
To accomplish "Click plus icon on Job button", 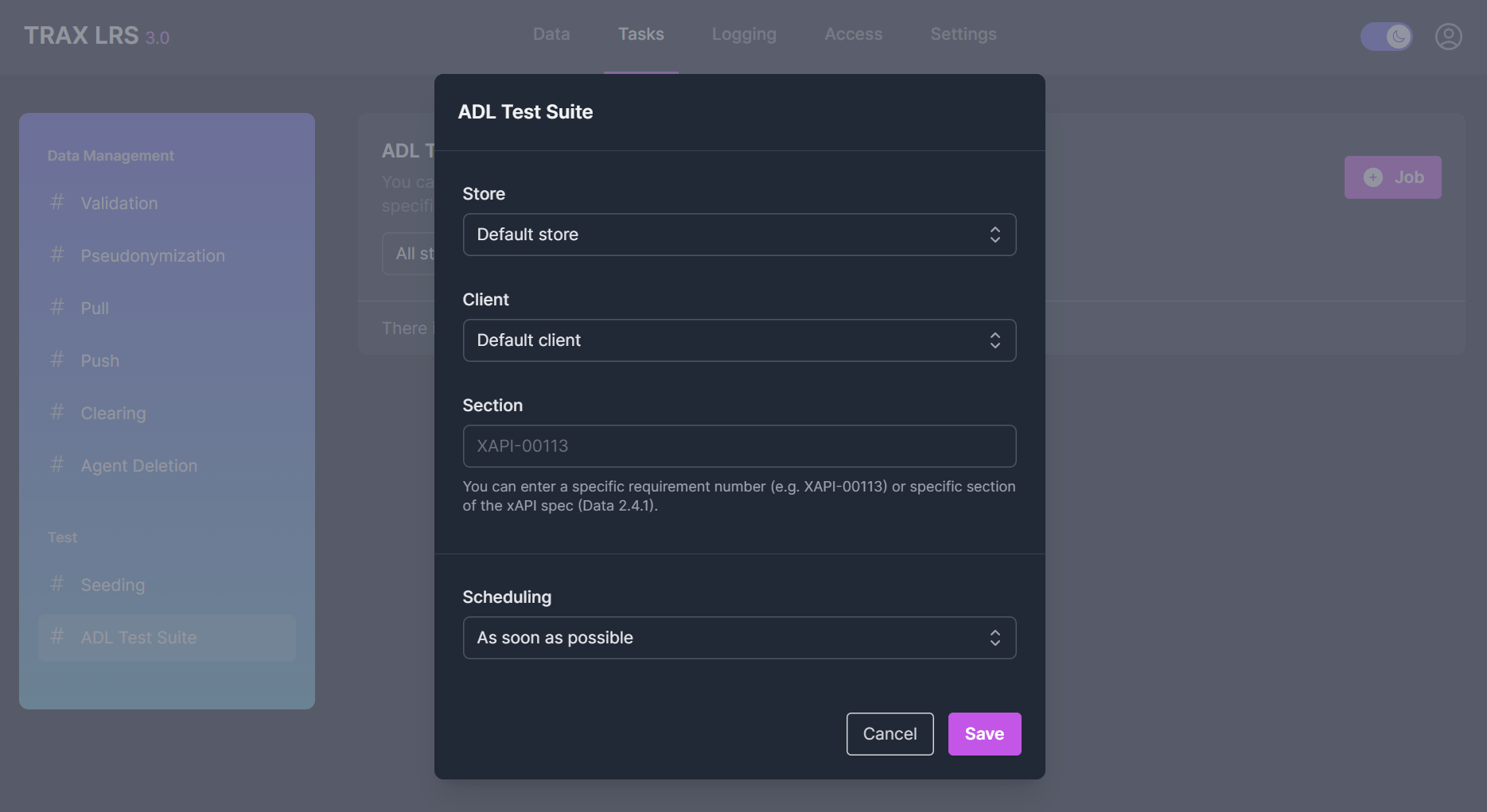I will [1372, 177].
